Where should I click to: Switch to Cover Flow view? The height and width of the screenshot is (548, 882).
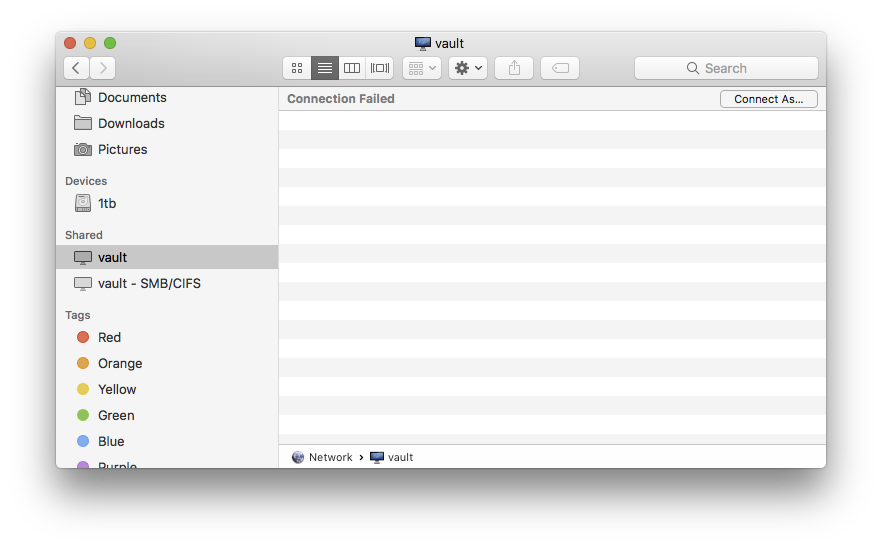pyautogui.click(x=380, y=68)
